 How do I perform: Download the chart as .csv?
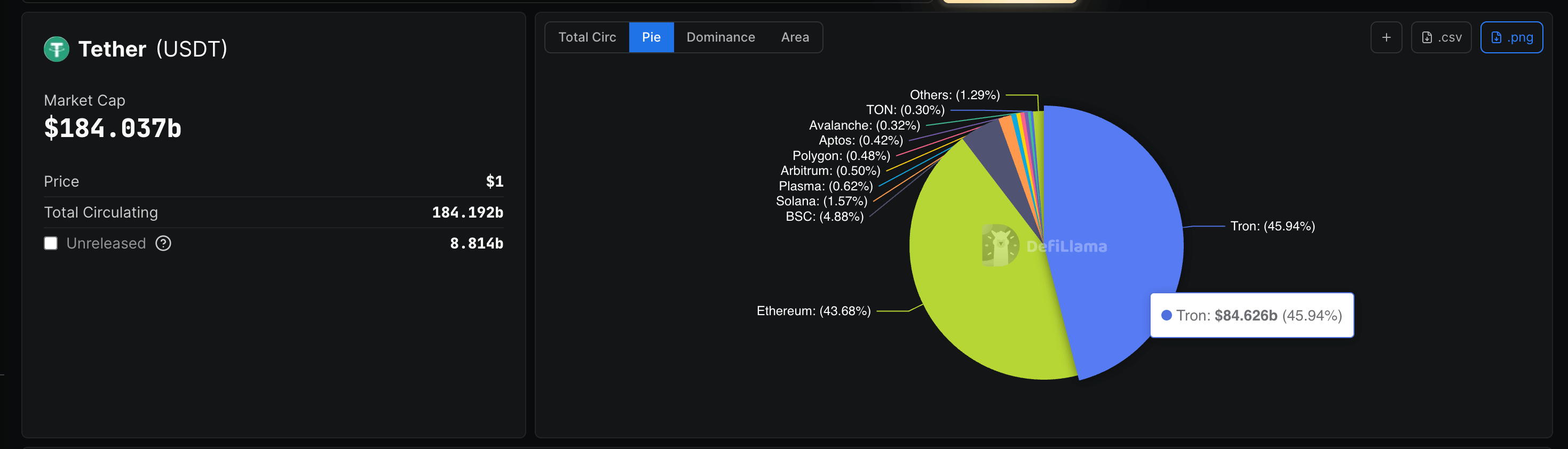(x=1441, y=38)
